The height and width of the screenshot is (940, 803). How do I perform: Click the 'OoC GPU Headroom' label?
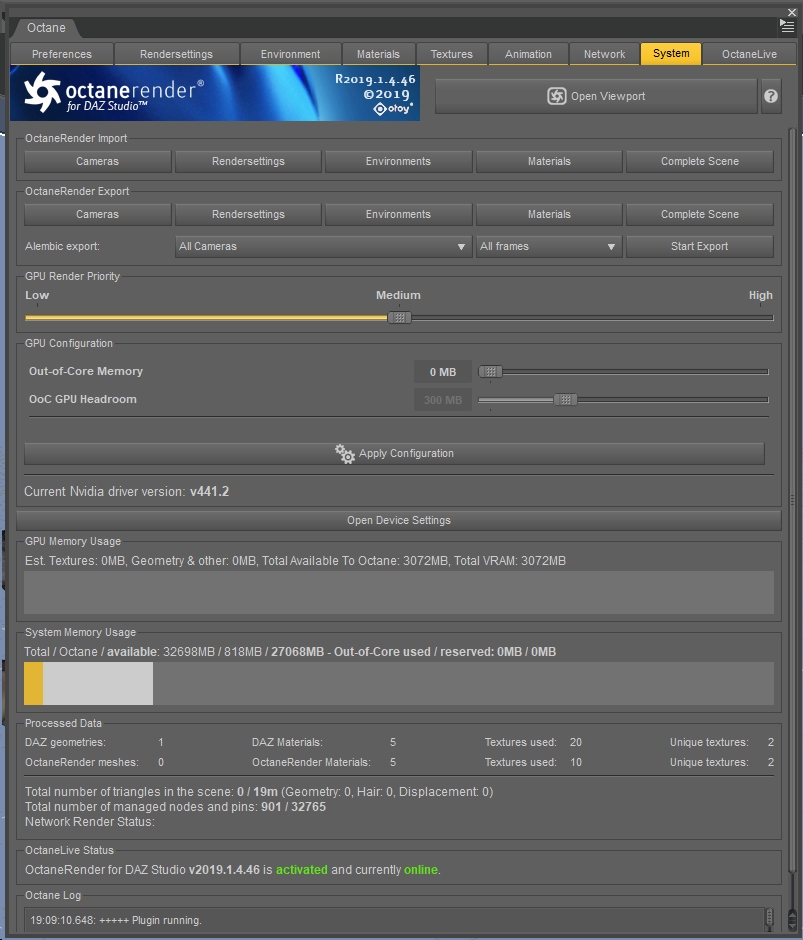click(x=83, y=399)
